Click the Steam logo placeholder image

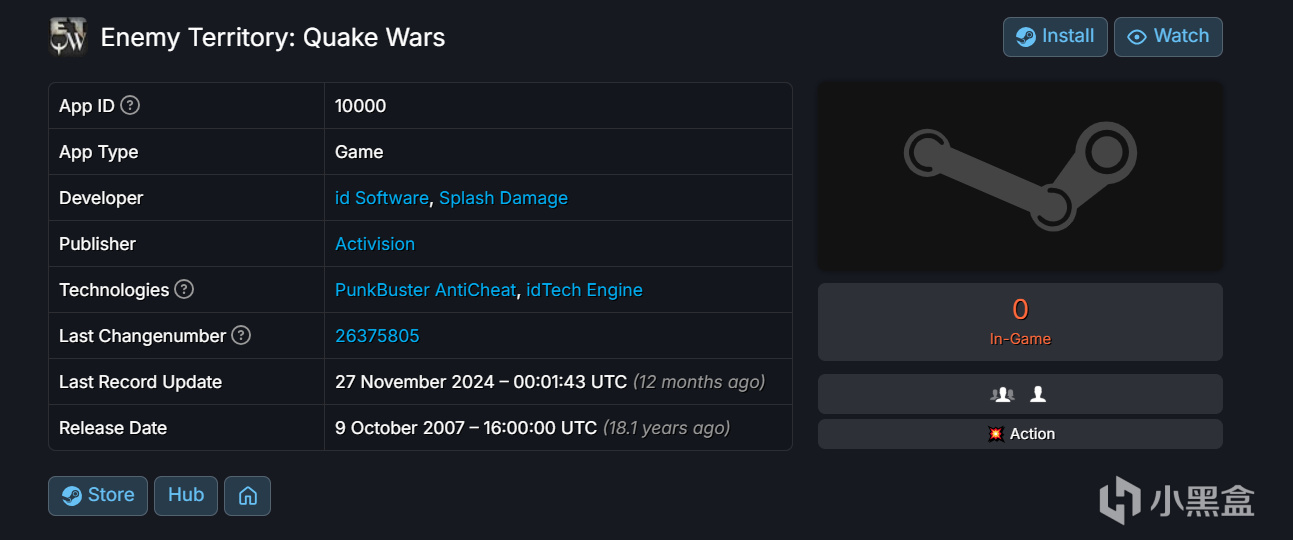tap(1020, 176)
